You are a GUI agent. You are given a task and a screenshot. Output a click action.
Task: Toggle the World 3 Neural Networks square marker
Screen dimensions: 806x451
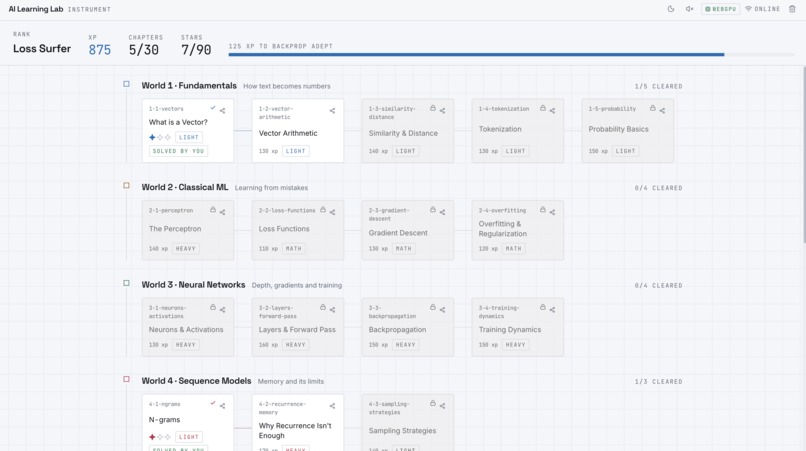click(x=126, y=283)
